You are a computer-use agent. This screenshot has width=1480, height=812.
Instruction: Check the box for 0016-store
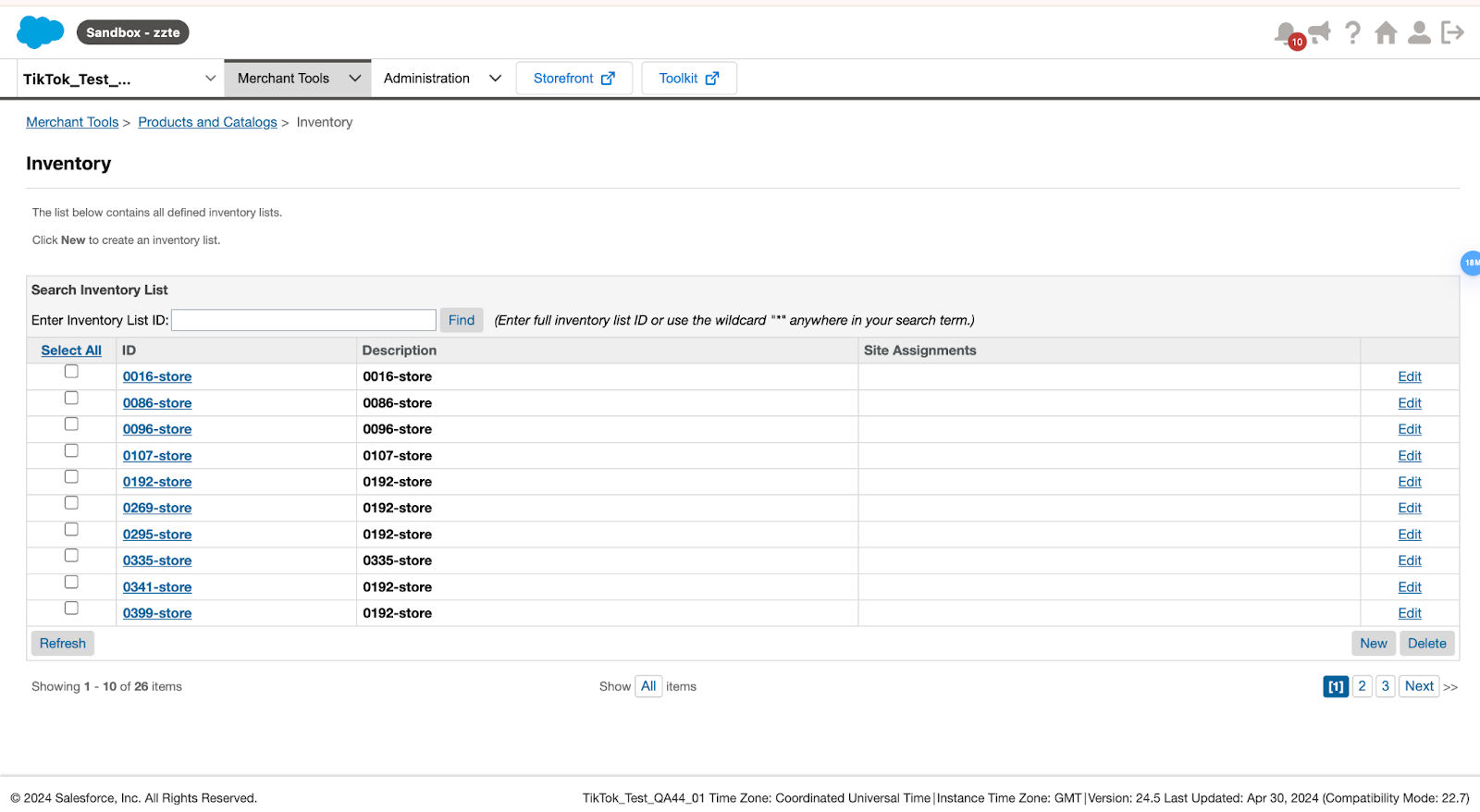pos(71,372)
